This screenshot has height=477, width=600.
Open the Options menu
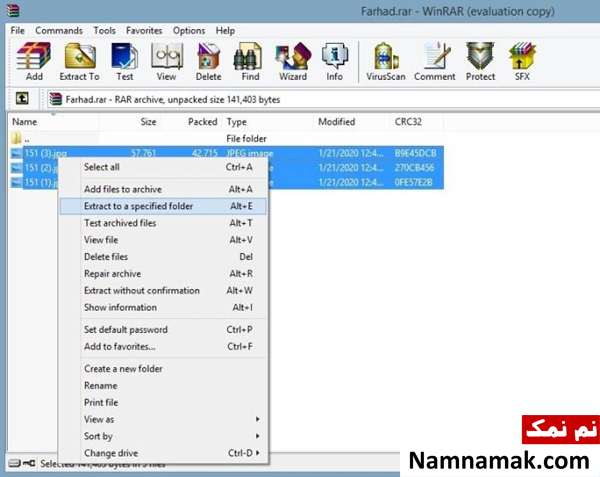pos(189,30)
